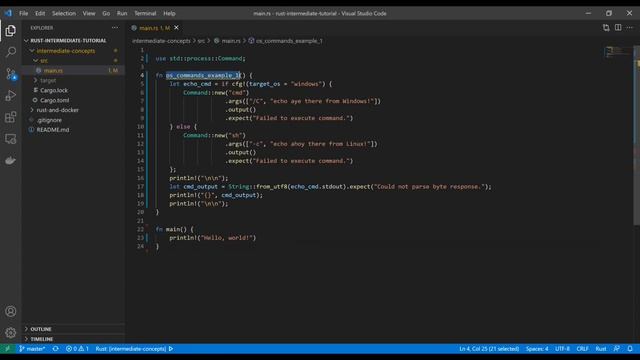Open the Search view in activity bar
640x360 pixels.
tap(11, 52)
